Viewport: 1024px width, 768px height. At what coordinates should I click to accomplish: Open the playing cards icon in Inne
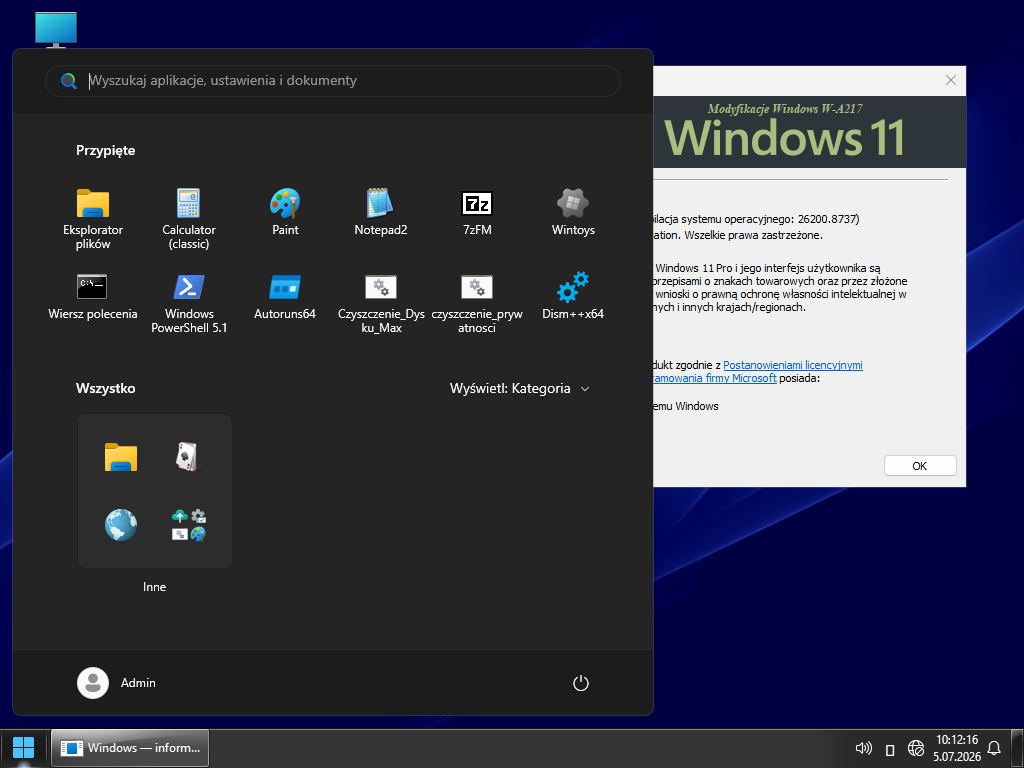click(x=187, y=456)
